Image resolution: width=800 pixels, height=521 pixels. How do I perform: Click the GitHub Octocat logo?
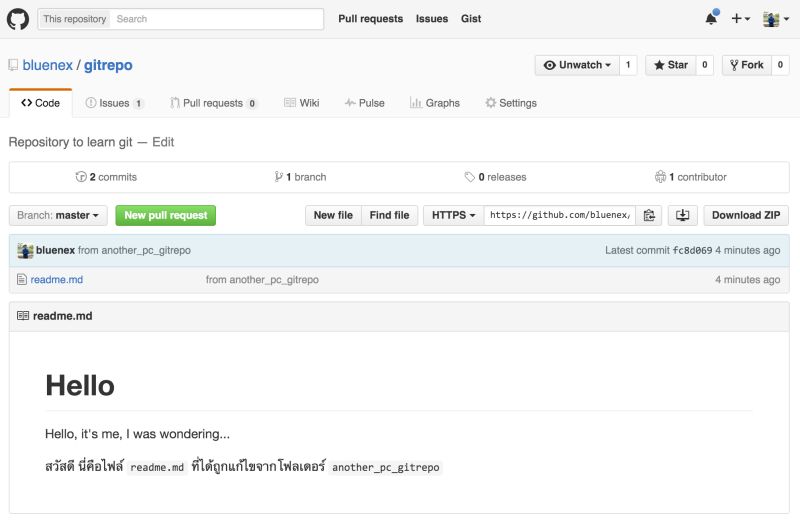[18, 19]
